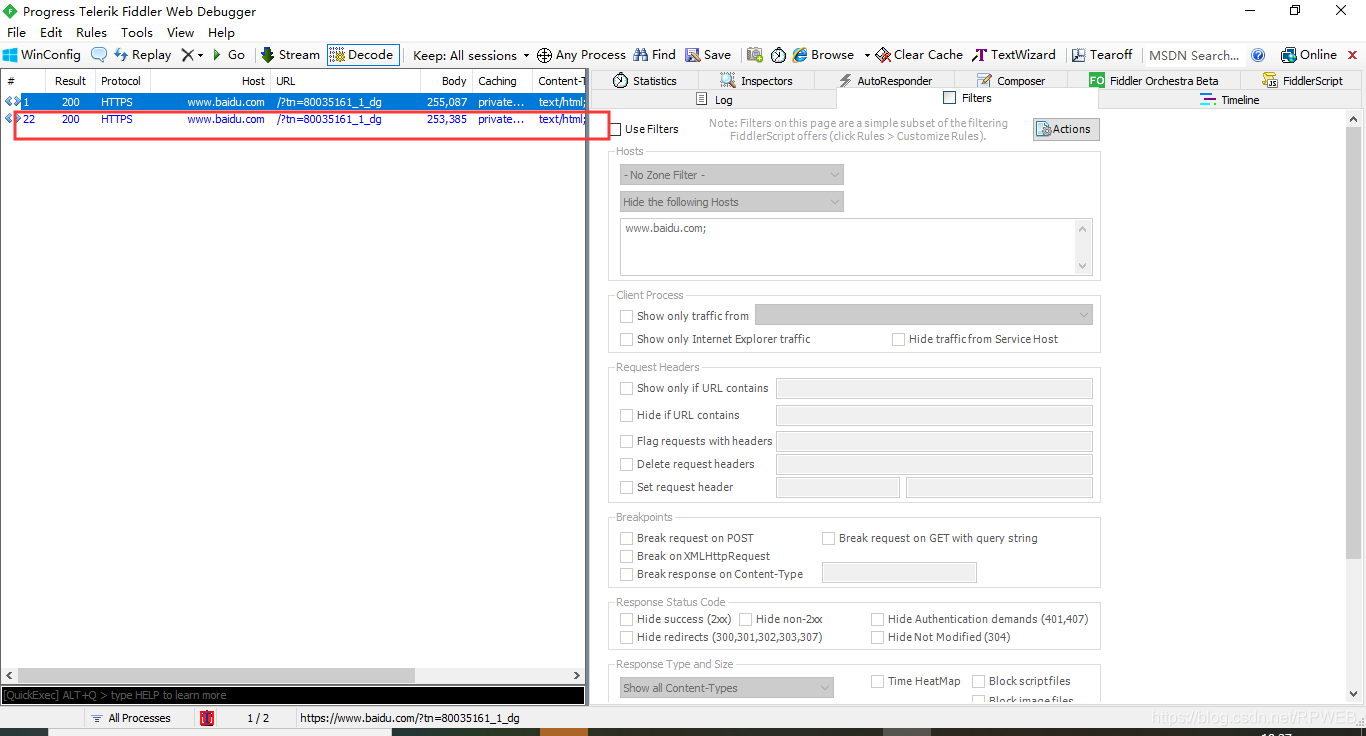Open the Statistics tab
Screen dimensions: 1366x736
[x=645, y=80]
